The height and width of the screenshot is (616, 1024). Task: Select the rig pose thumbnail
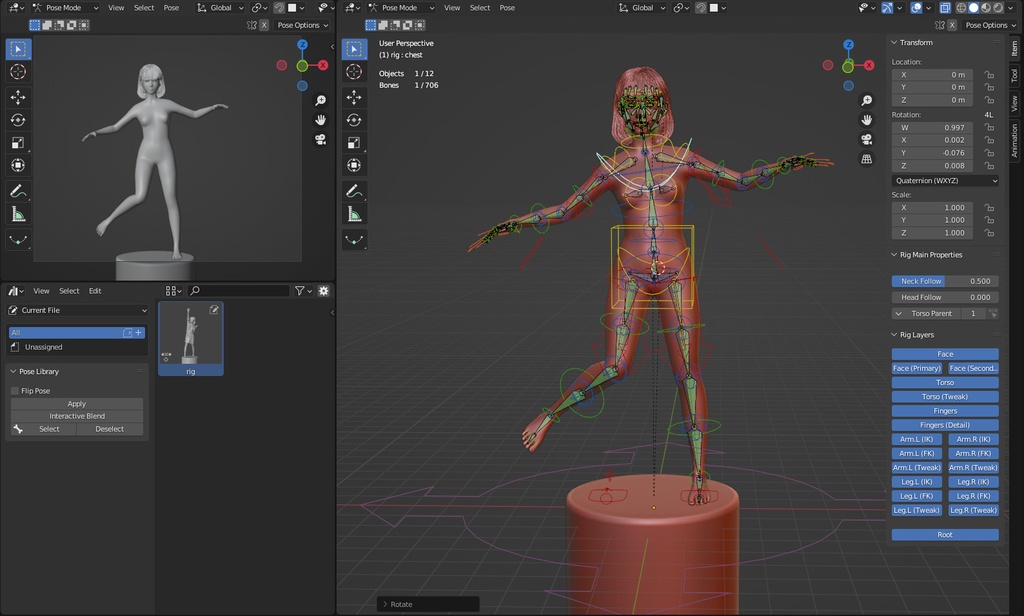pos(190,338)
